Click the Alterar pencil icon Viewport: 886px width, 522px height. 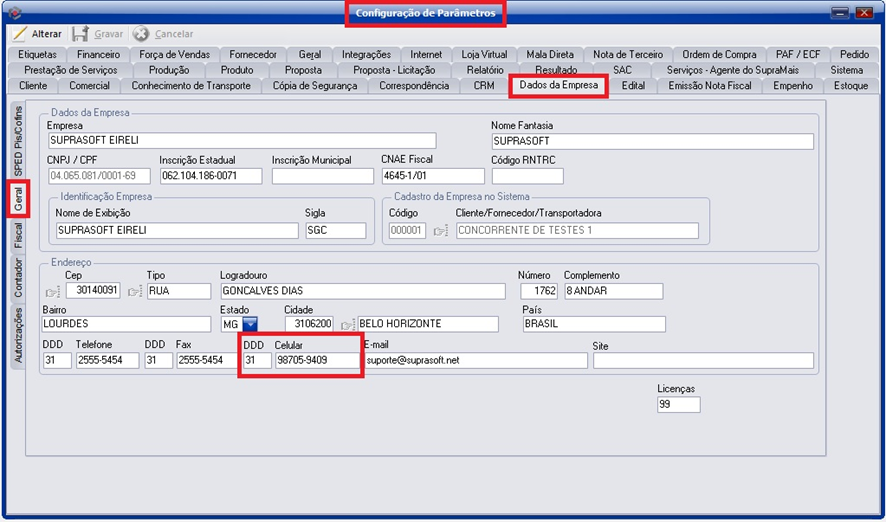coord(19,34)
